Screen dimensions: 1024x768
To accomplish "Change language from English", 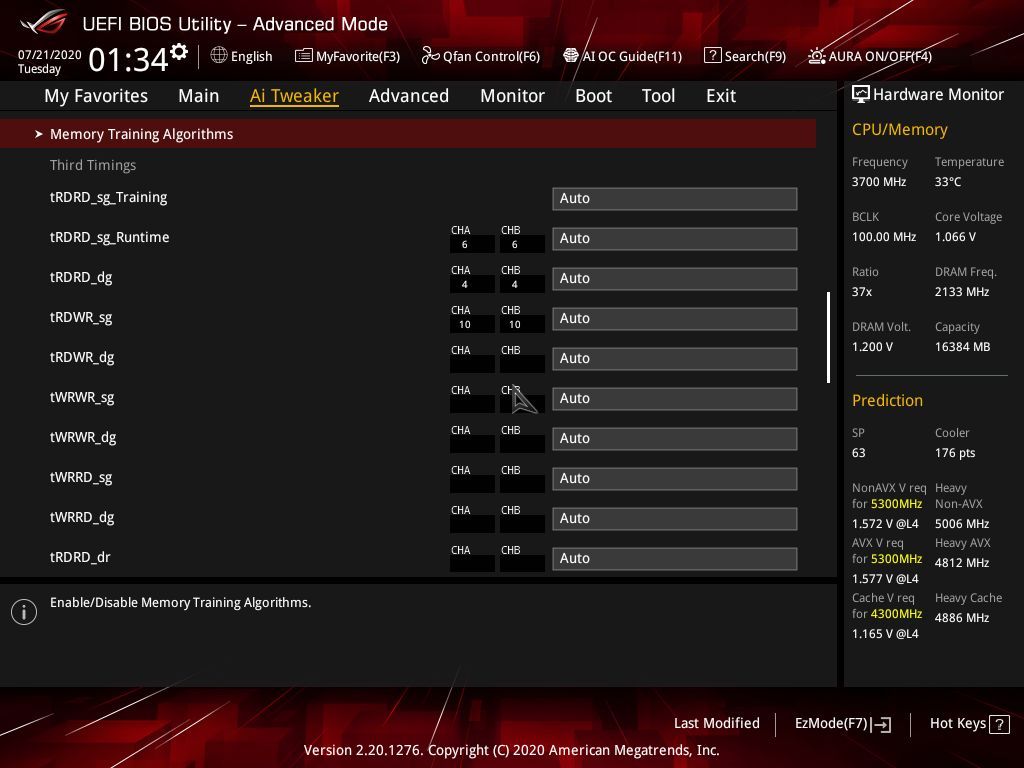I will click(x=251, y=56).
